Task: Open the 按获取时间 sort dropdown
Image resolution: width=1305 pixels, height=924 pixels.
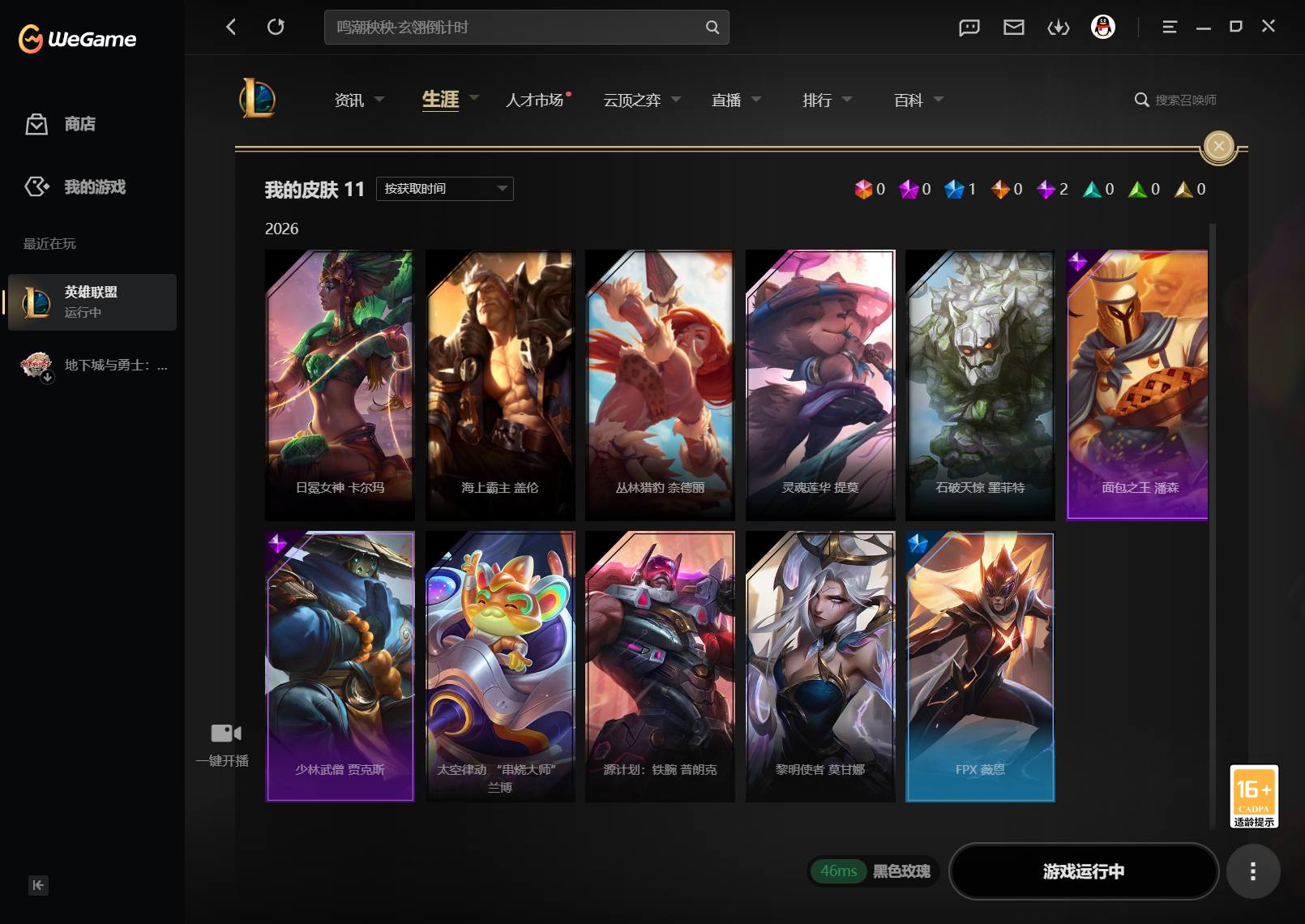Action: (x=445, y=189)
